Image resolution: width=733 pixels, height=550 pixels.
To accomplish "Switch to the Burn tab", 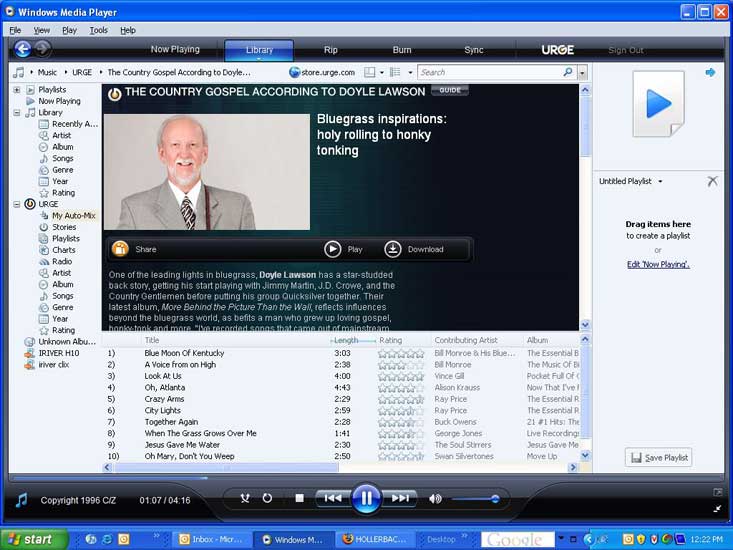I will (402, 50).
